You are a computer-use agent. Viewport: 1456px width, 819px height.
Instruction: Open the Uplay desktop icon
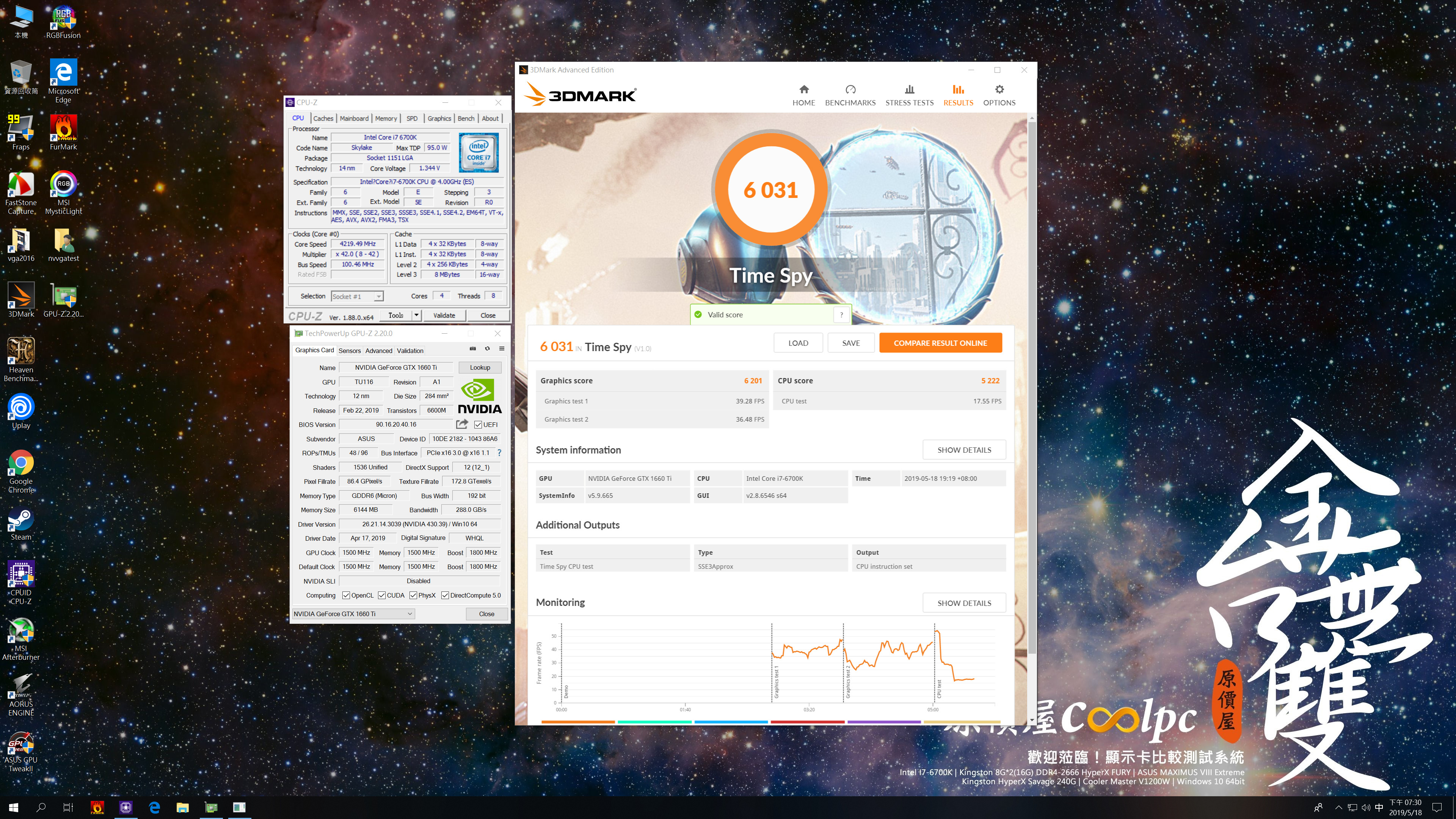21,411
